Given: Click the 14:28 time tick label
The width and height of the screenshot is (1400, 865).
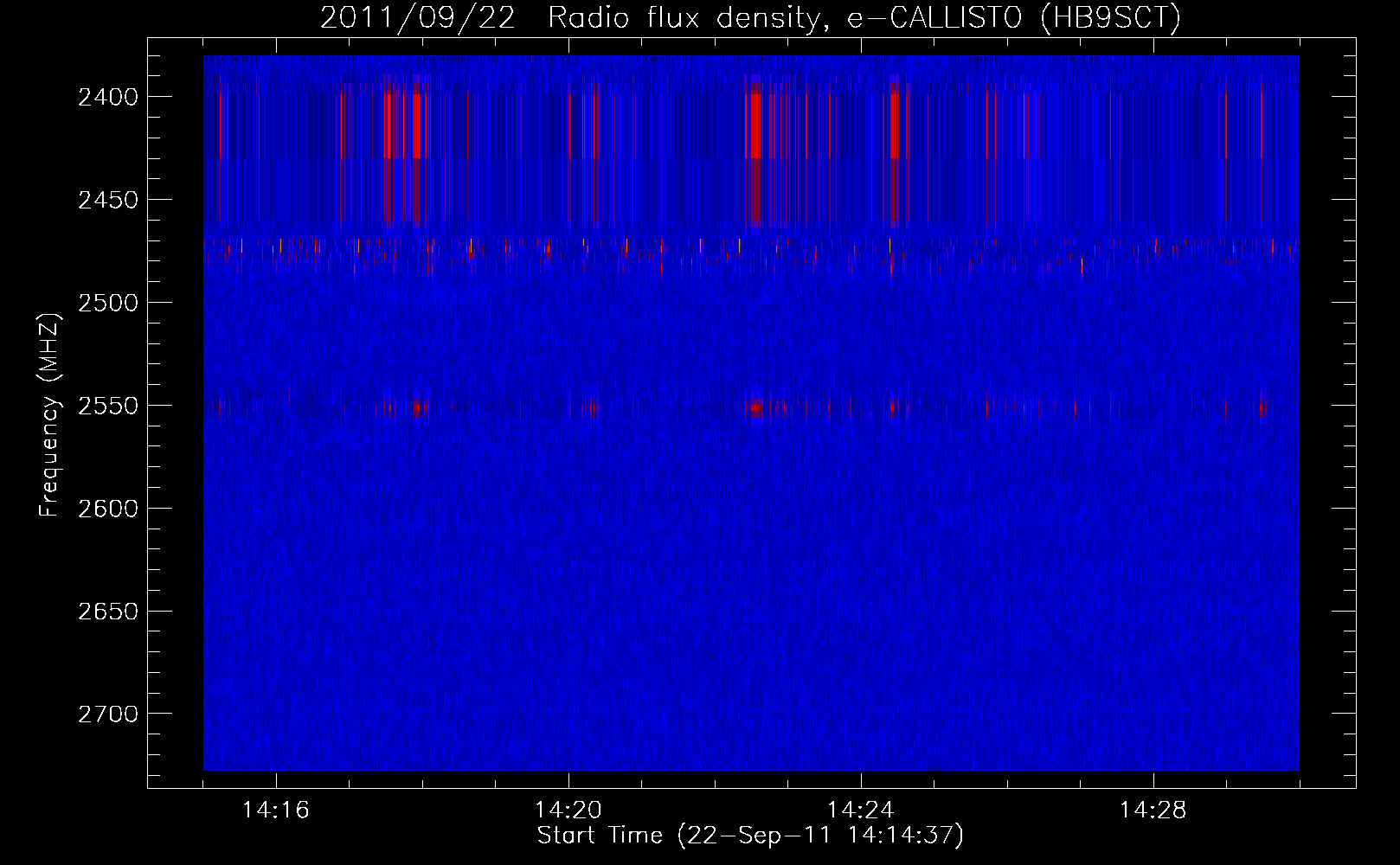Looking at the screenshot, I should [1153, 811].
